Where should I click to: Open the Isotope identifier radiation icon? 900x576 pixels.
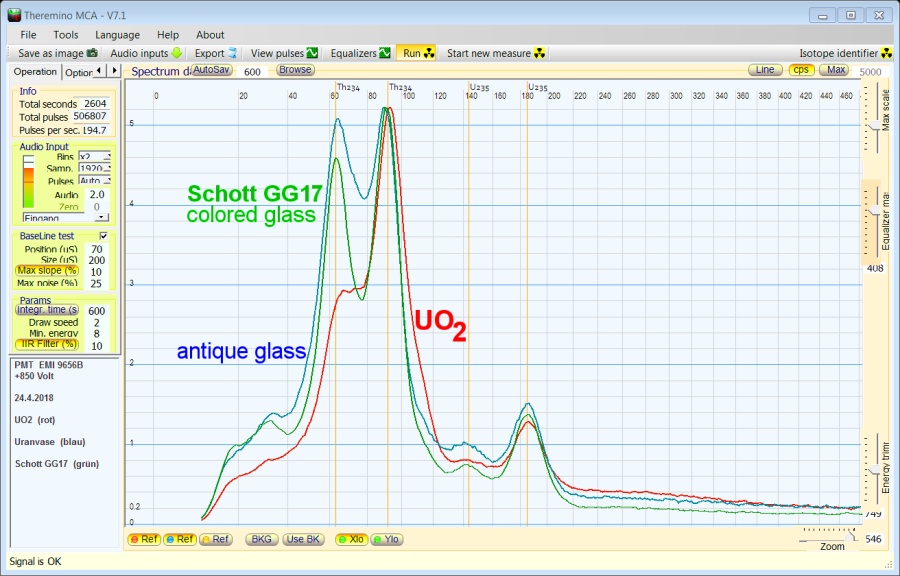pyautogui.click(x=887, y=53)
